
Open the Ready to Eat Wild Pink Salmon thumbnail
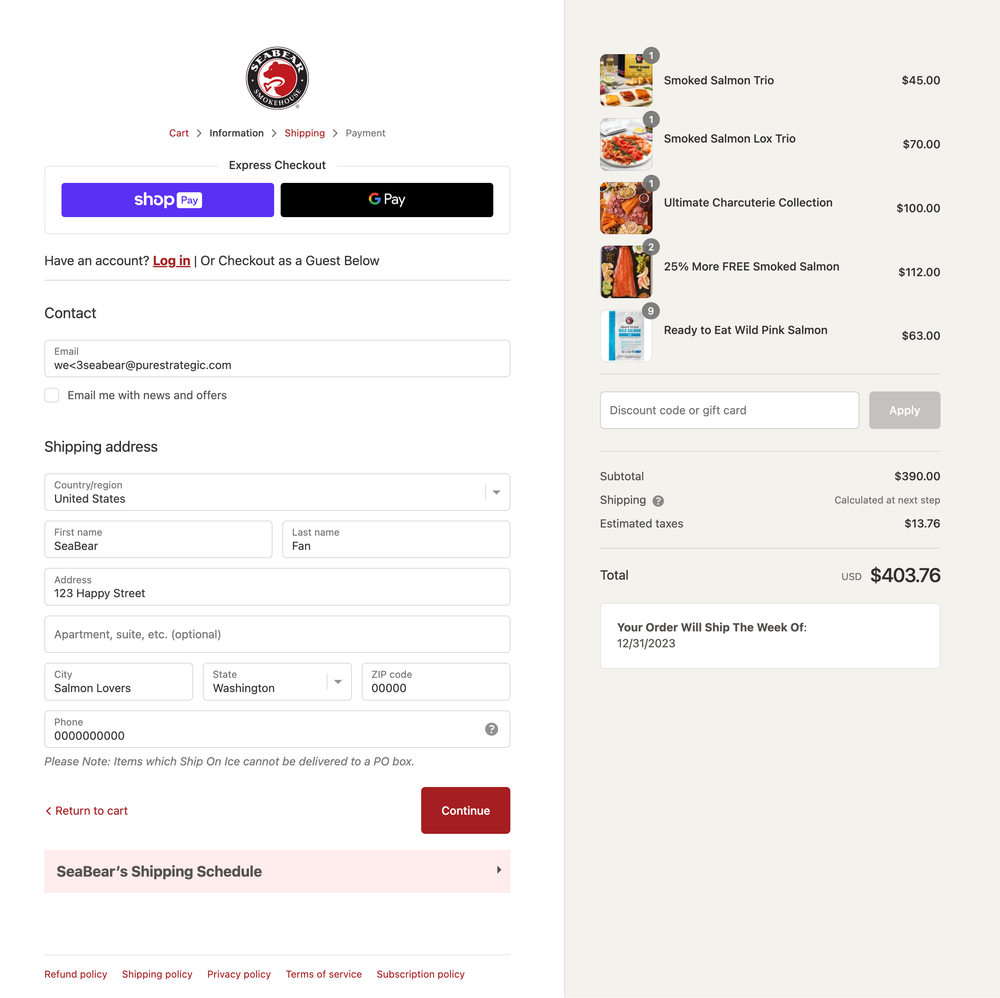(x=626, y=335)
